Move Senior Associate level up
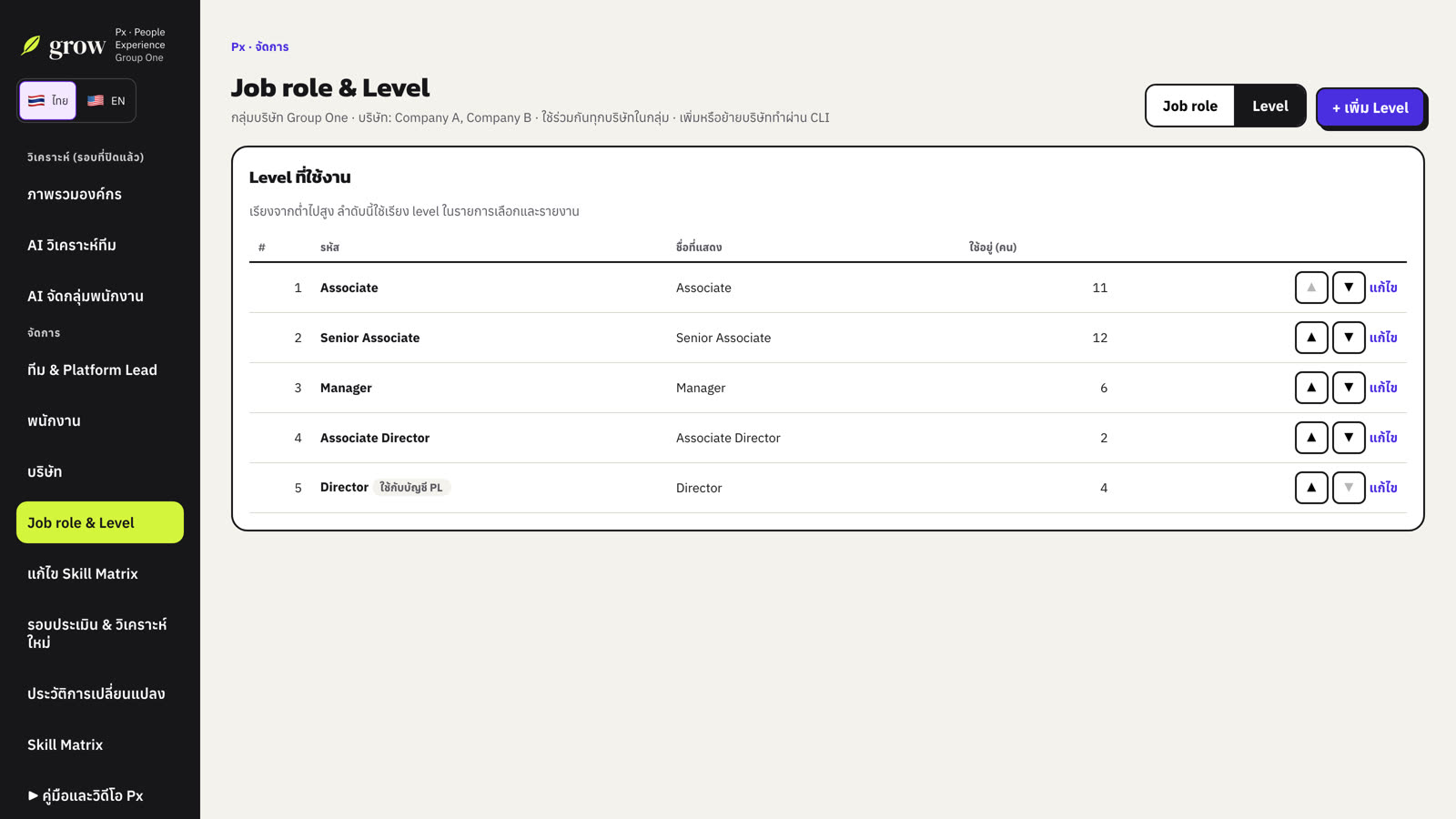The image size is (1456, 819). coord(1311,338)
